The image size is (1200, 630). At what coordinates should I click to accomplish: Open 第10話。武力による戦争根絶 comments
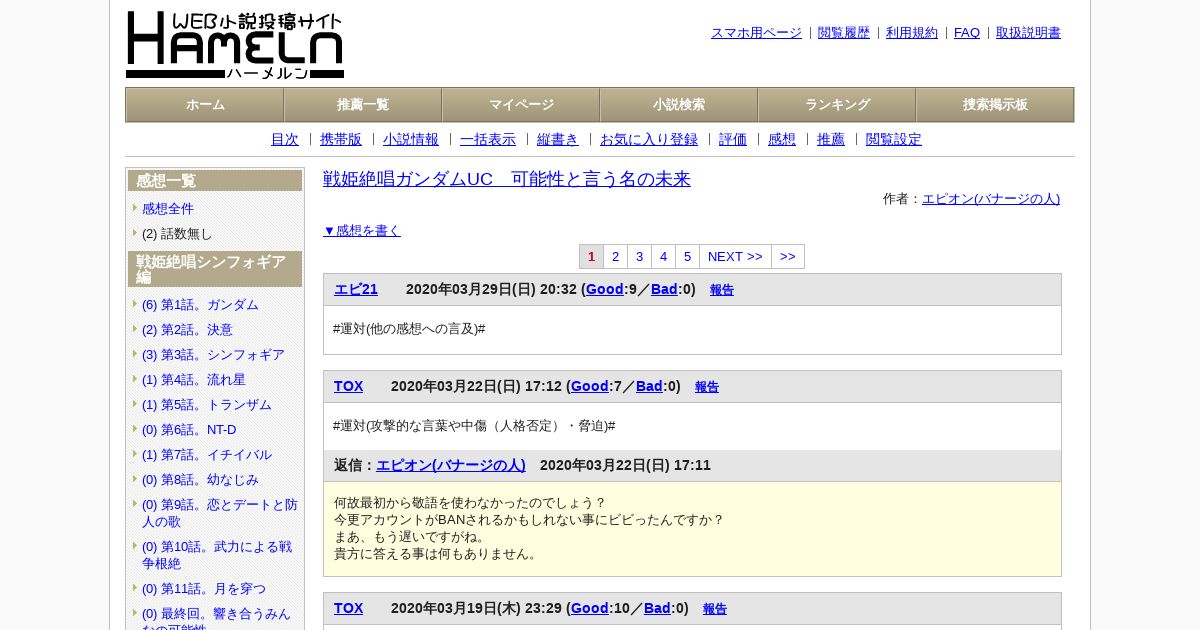click(x=217, y=555)
